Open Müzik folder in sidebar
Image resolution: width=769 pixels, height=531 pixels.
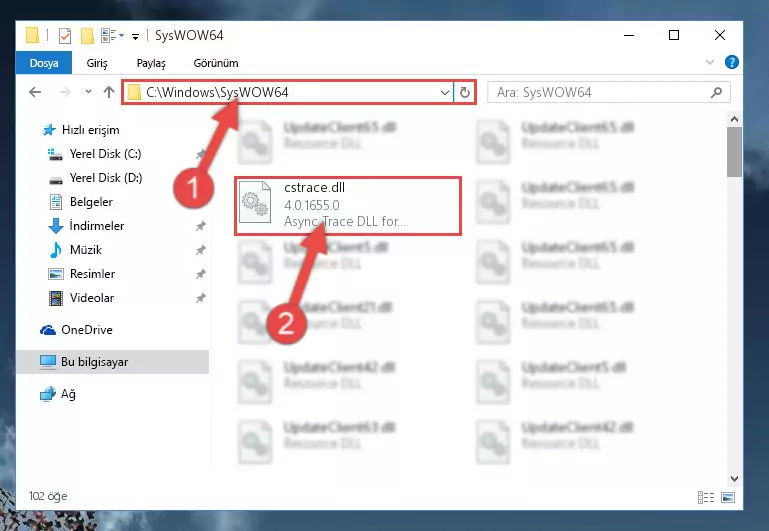[86, 250]
